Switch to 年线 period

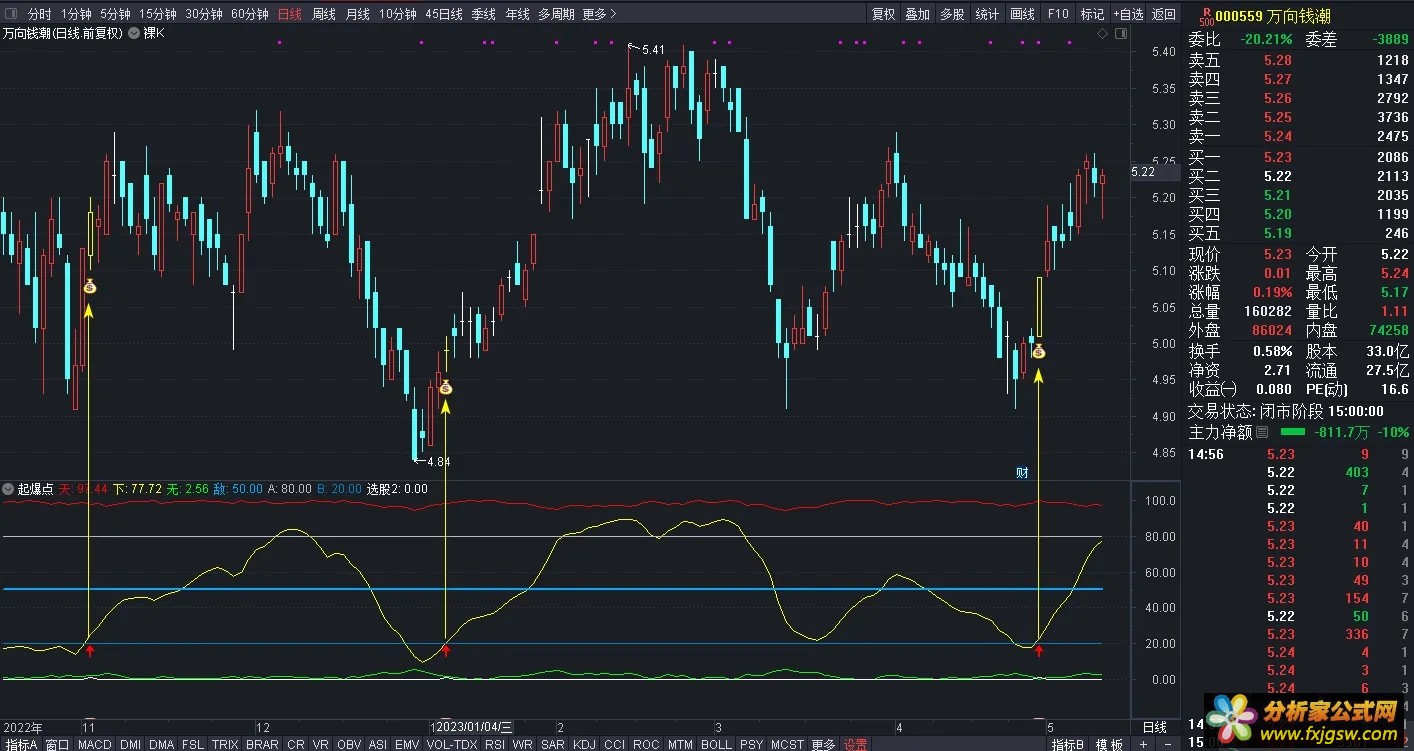tap(518, 14)
